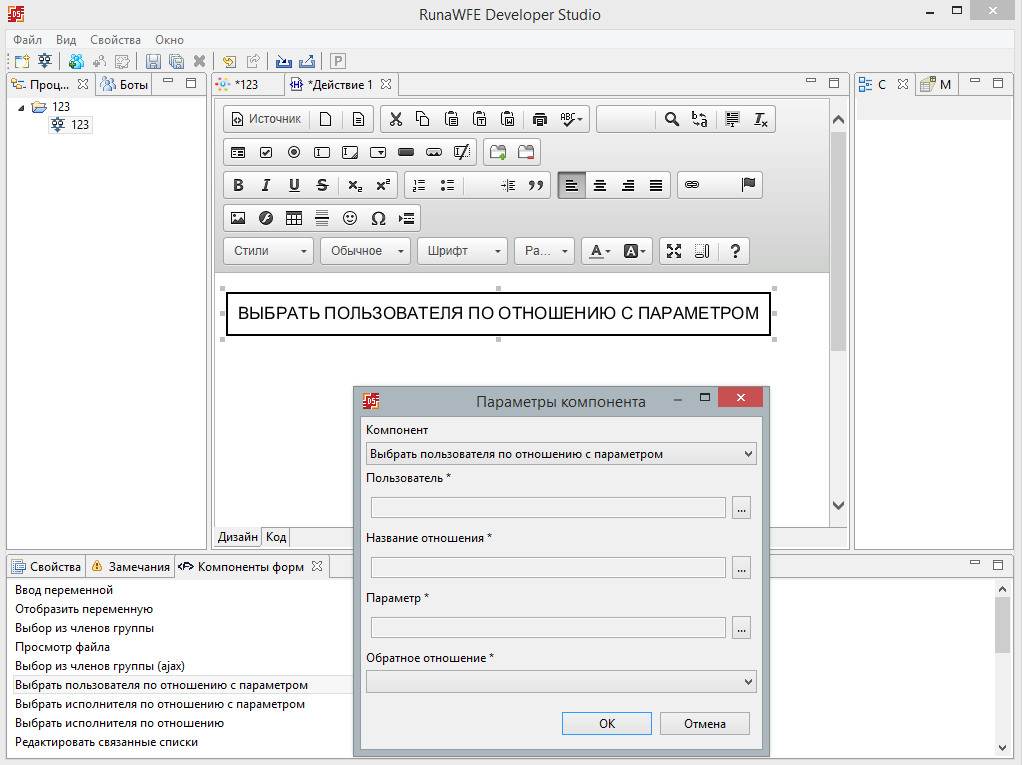Toggle Italic formatting
1022x765 pixels.
coord(266,185)
